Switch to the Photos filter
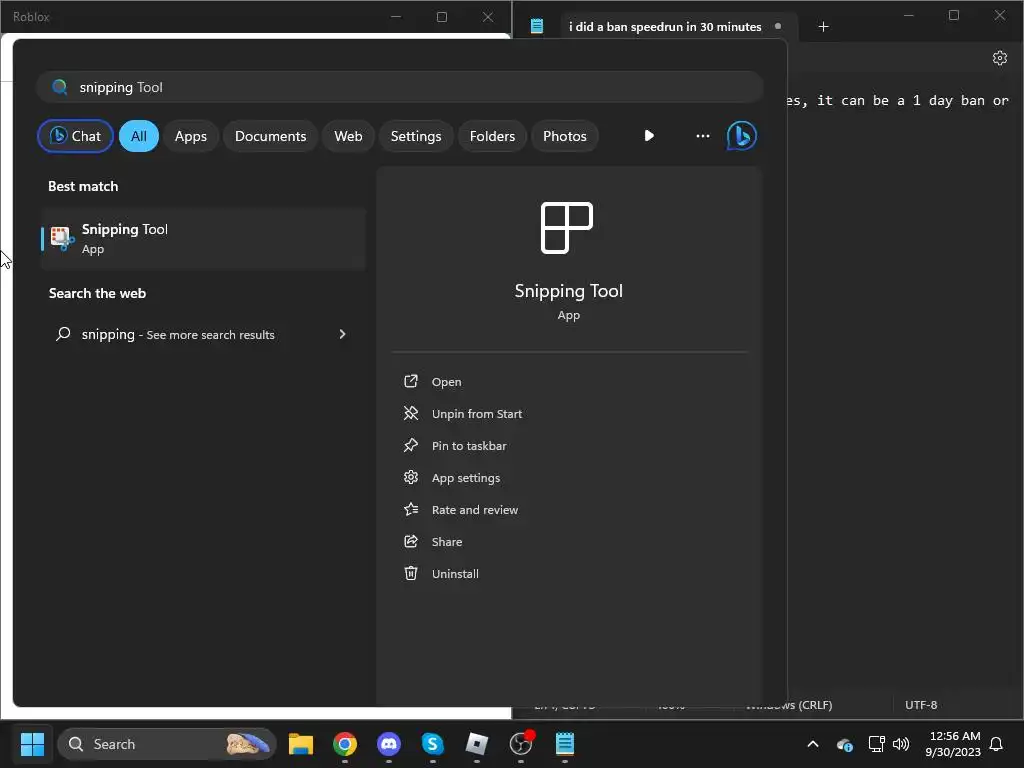This screenshot has height=768, width=1024. (x=565, y=136)
